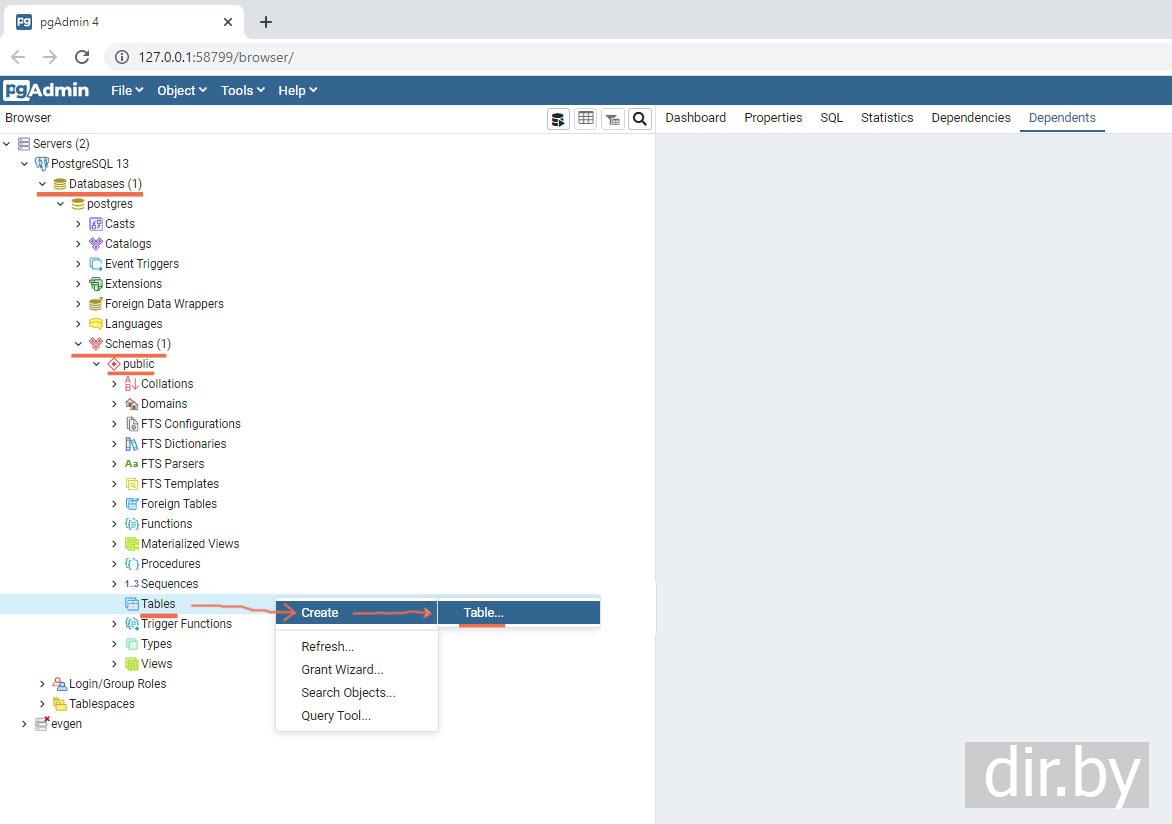The image size is (1172, 824).
Task: Click the FTS Dictionaries icon
Action: pos(132,444)
